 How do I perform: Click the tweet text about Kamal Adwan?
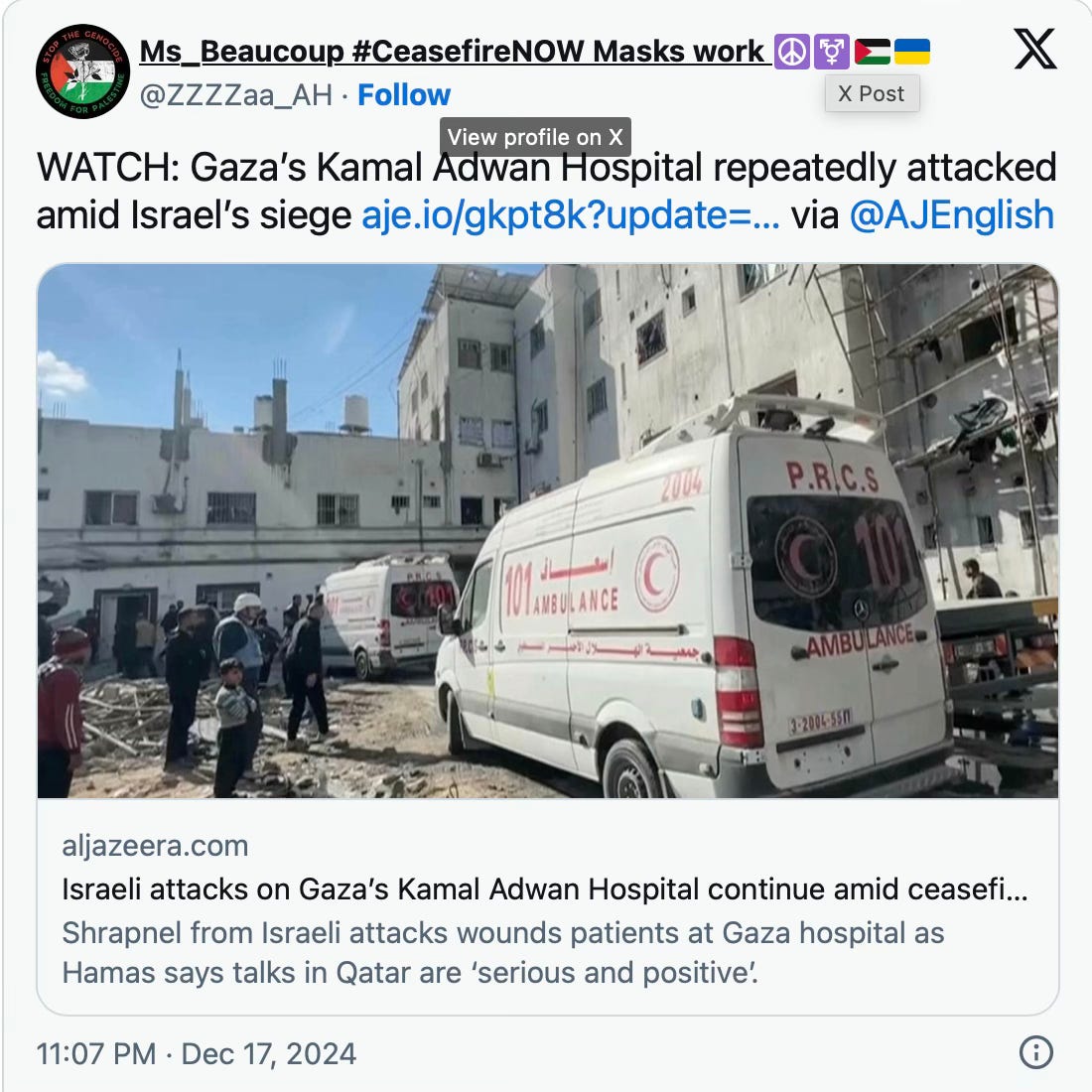click(x=546, y=191)
